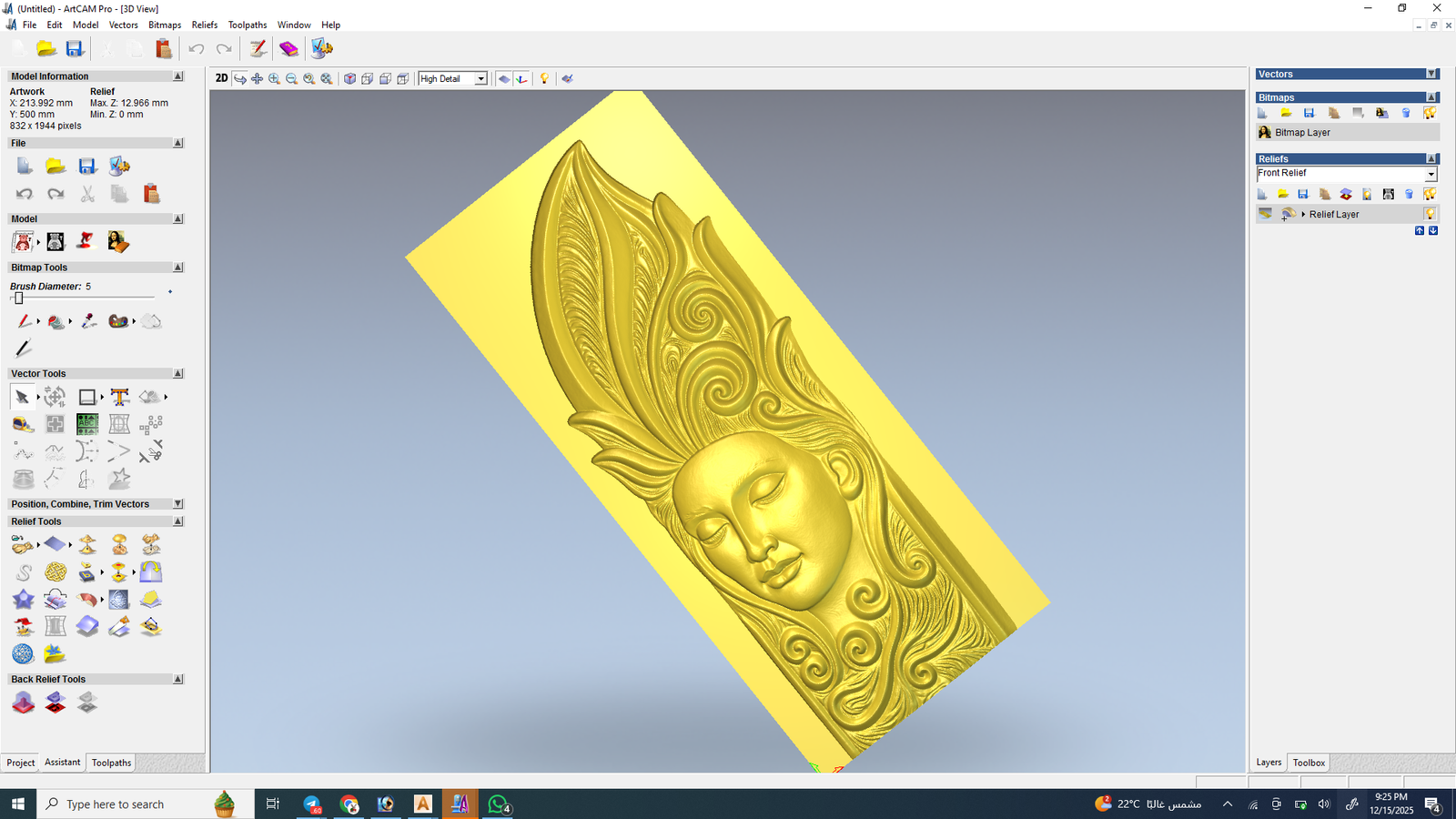The height and width of the screenshot is (819, 1456).
Task: Click the Zoom In tool in view toolbar
Action: point(274,79)
